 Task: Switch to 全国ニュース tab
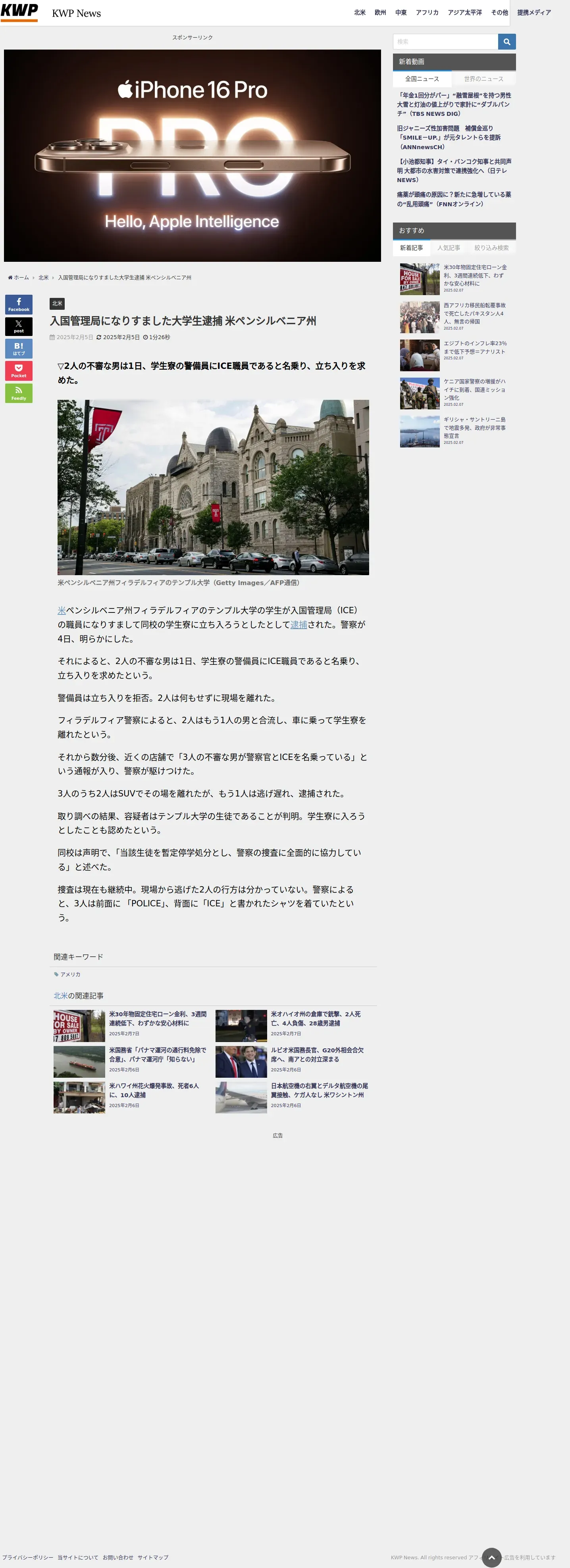coord(422,79)
